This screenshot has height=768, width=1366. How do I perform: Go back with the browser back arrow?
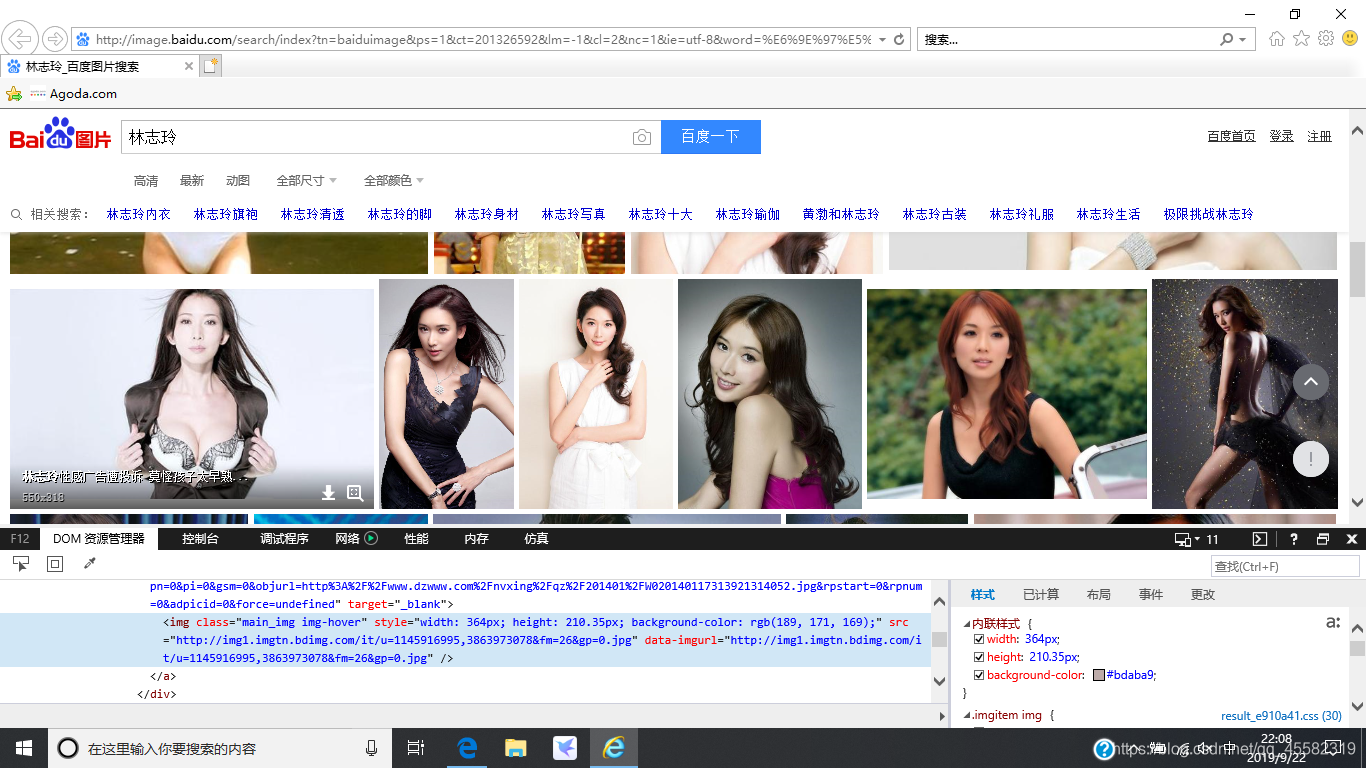(20, 39)
